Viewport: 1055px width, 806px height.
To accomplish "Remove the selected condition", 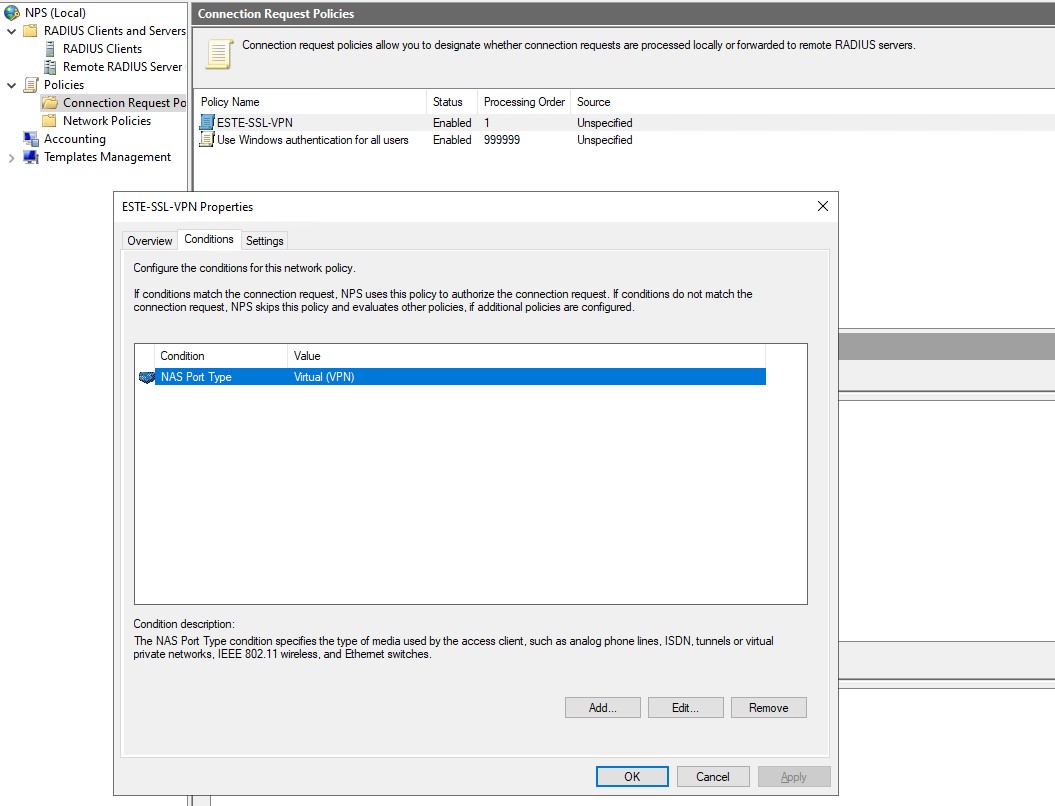I will click(768, 708).
